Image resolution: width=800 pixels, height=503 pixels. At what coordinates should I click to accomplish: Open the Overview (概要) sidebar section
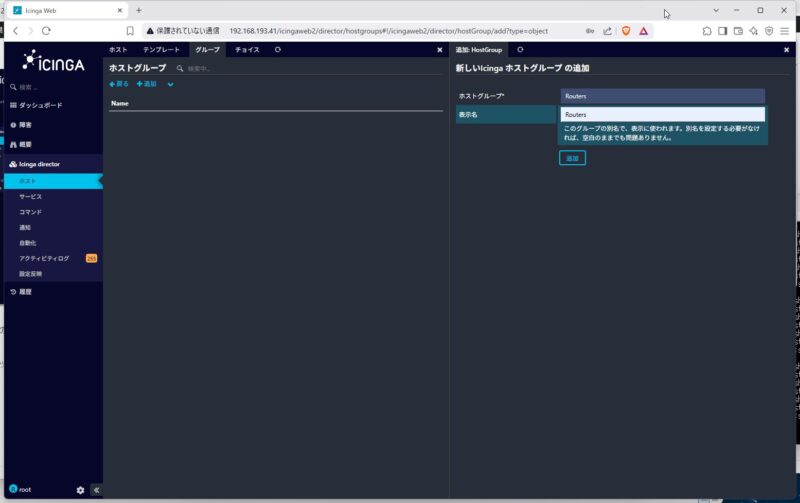coord(21,144)
